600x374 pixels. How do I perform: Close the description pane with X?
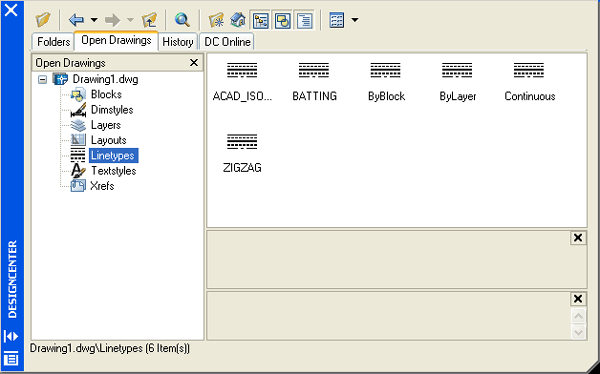(578, 299)
